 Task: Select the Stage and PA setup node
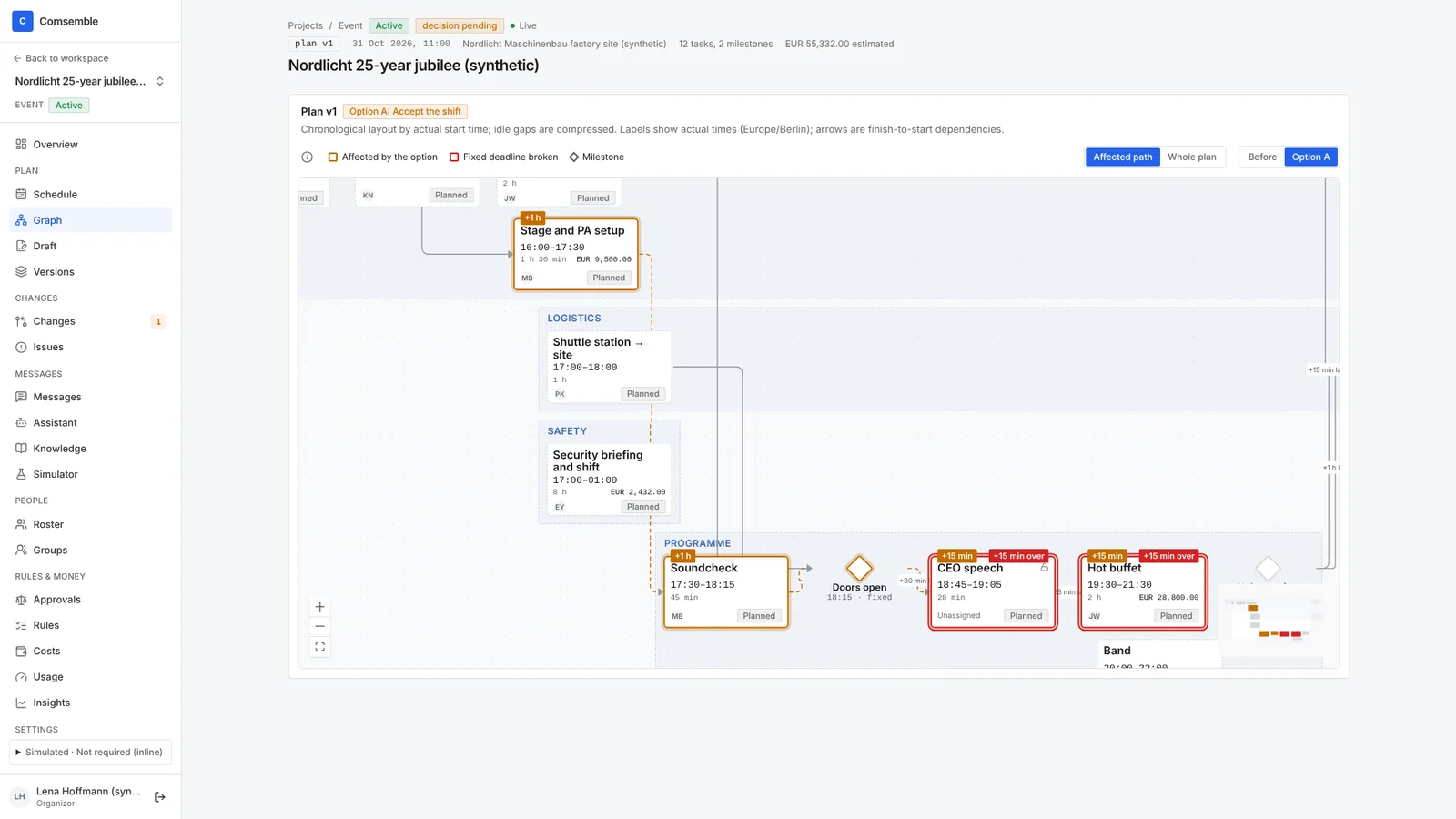[576, 254]
